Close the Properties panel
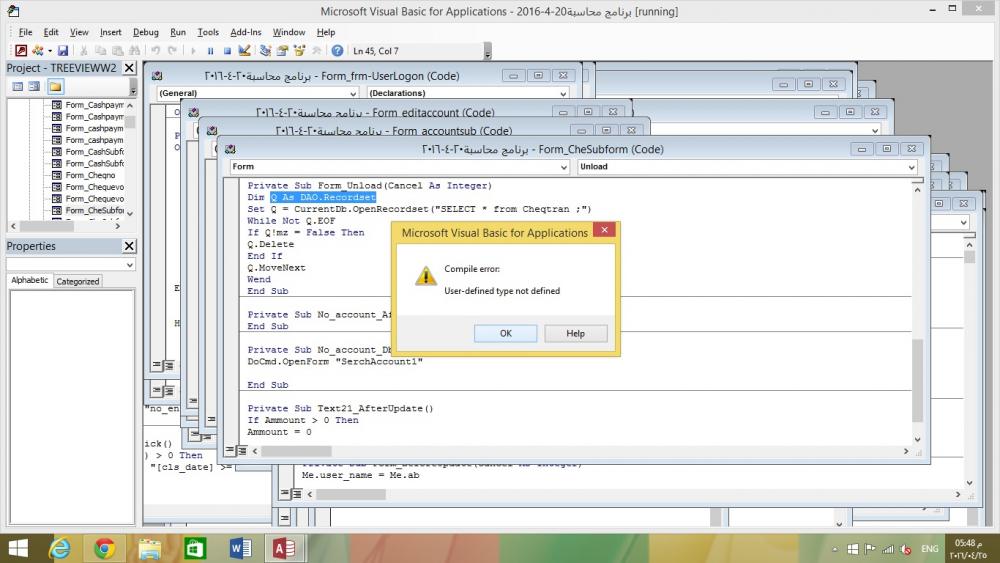This screenshot has height=563, width=1000. [x=129, y=245]
